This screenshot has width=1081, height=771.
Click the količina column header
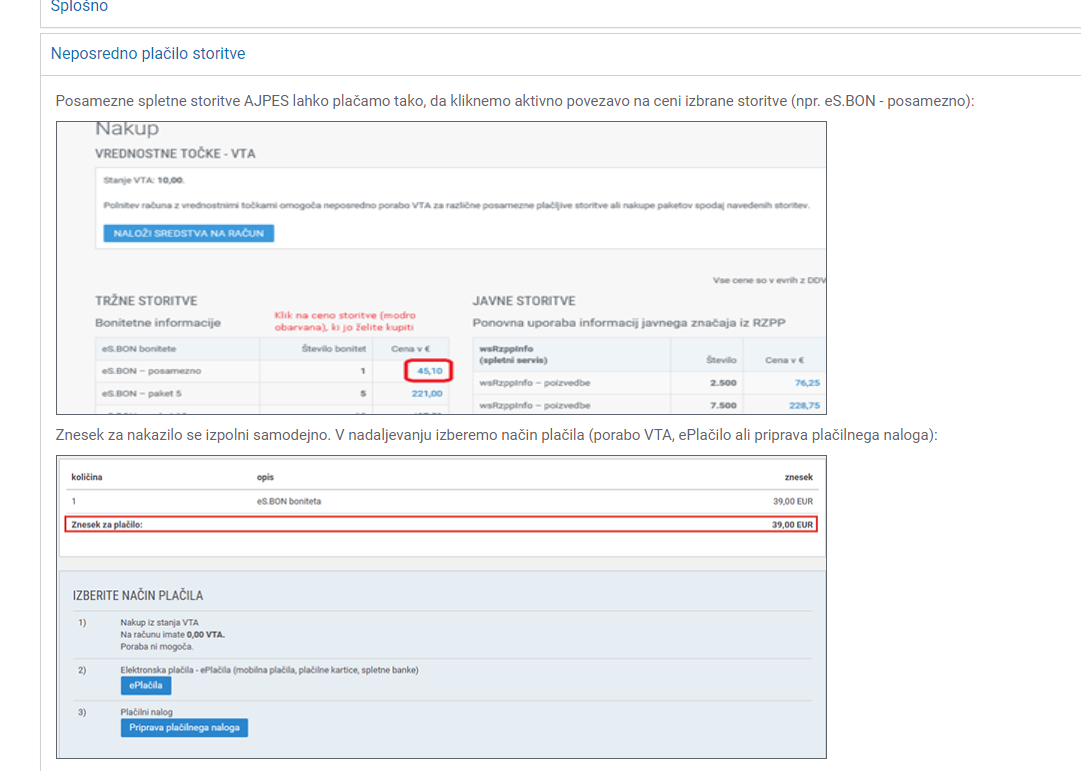(x=87, y=477)
